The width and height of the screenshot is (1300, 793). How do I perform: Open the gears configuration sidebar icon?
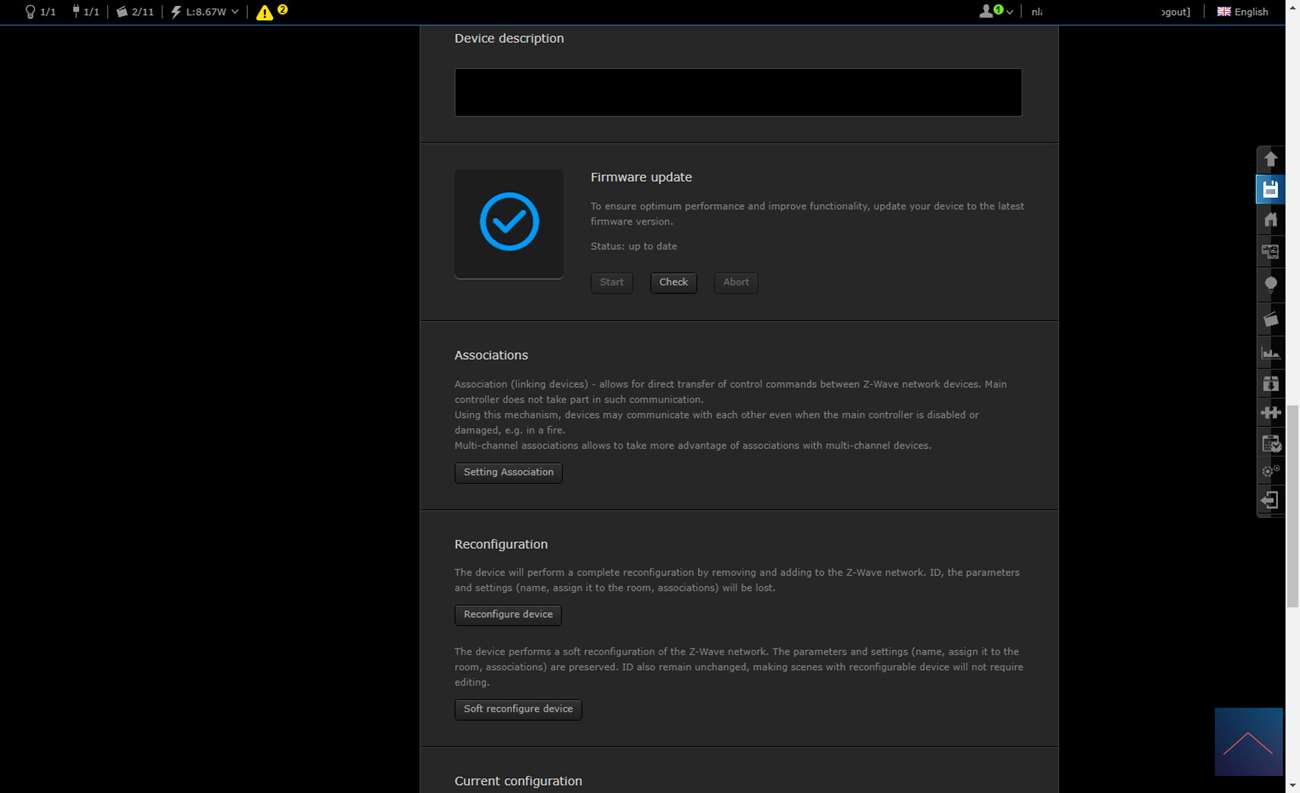pyautogui.click(x=1270, y=470)
